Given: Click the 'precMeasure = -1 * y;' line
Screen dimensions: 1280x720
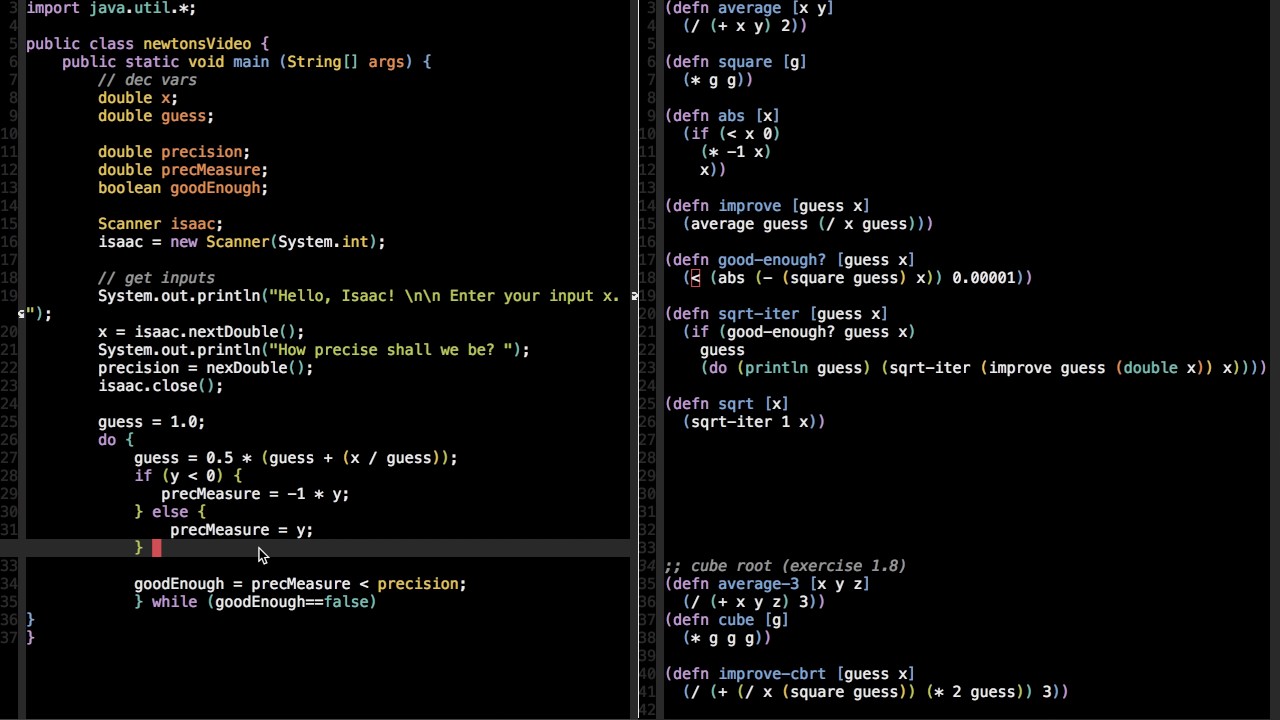Looking at the screenshot, I should click(255, 494).
